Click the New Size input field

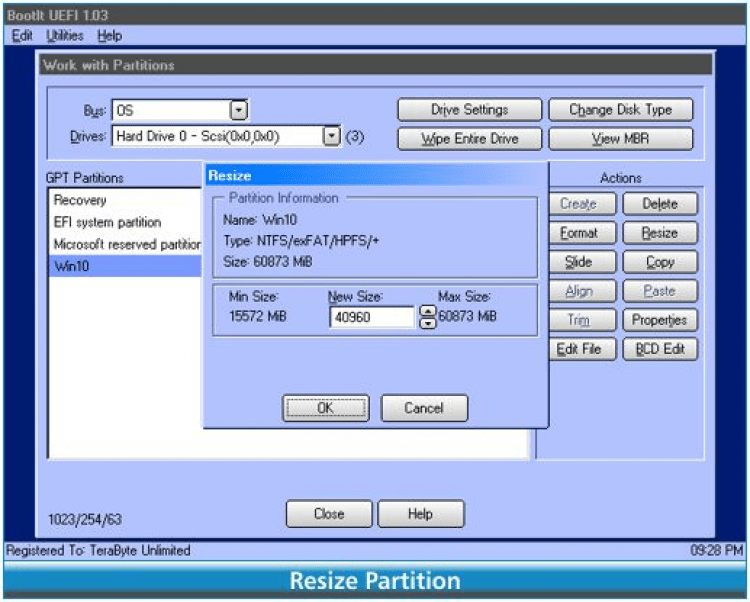coord(370,317)
